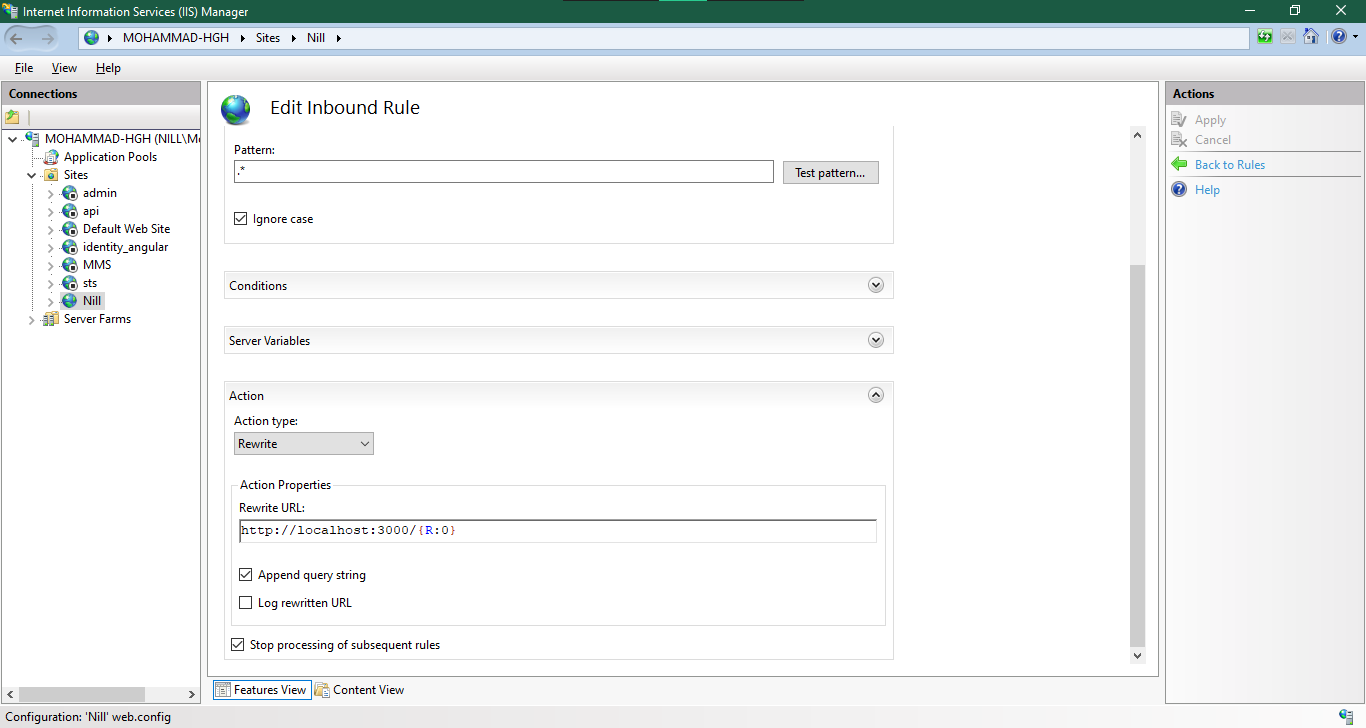The width and height of the screenshot is (1366, 728).
Task: Switch to Features View tab
Action: (x=261, y=690)
